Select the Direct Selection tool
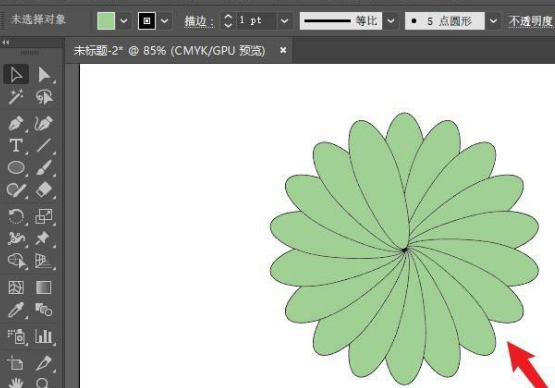The width and height of the screenshot is (555, 388). 44,74
